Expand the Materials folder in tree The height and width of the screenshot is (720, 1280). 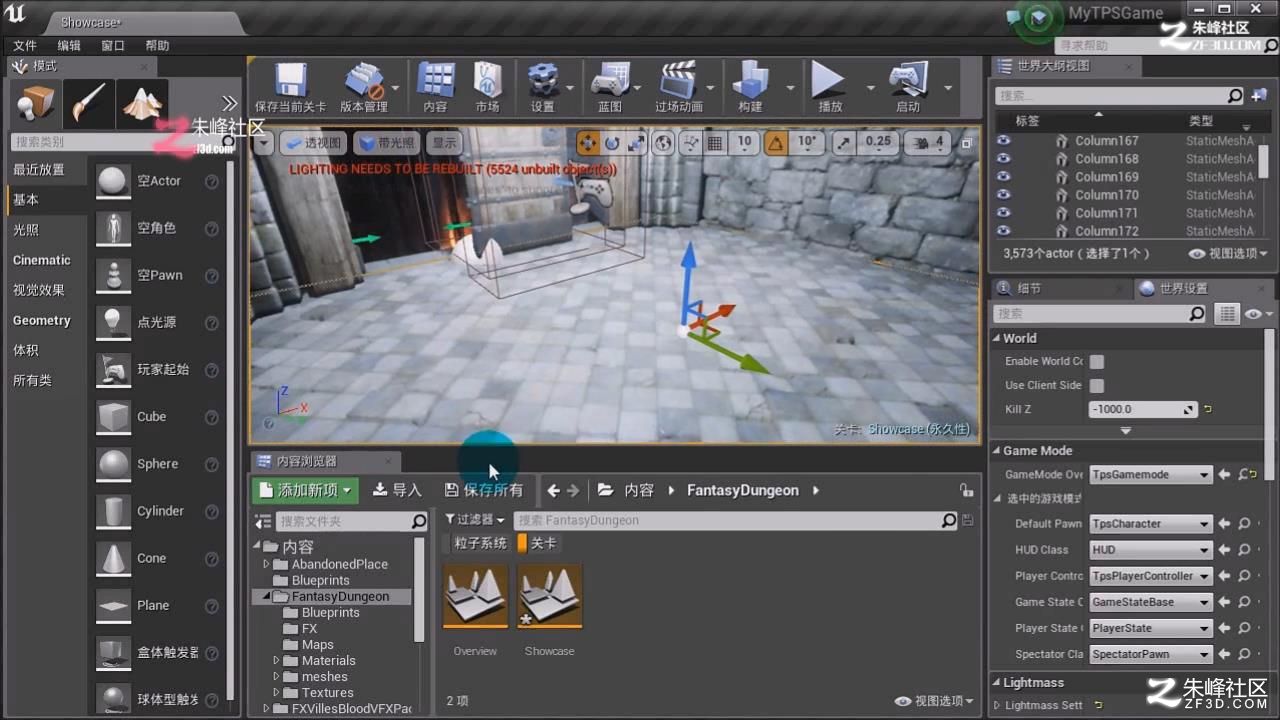click(x=277, y=660)
